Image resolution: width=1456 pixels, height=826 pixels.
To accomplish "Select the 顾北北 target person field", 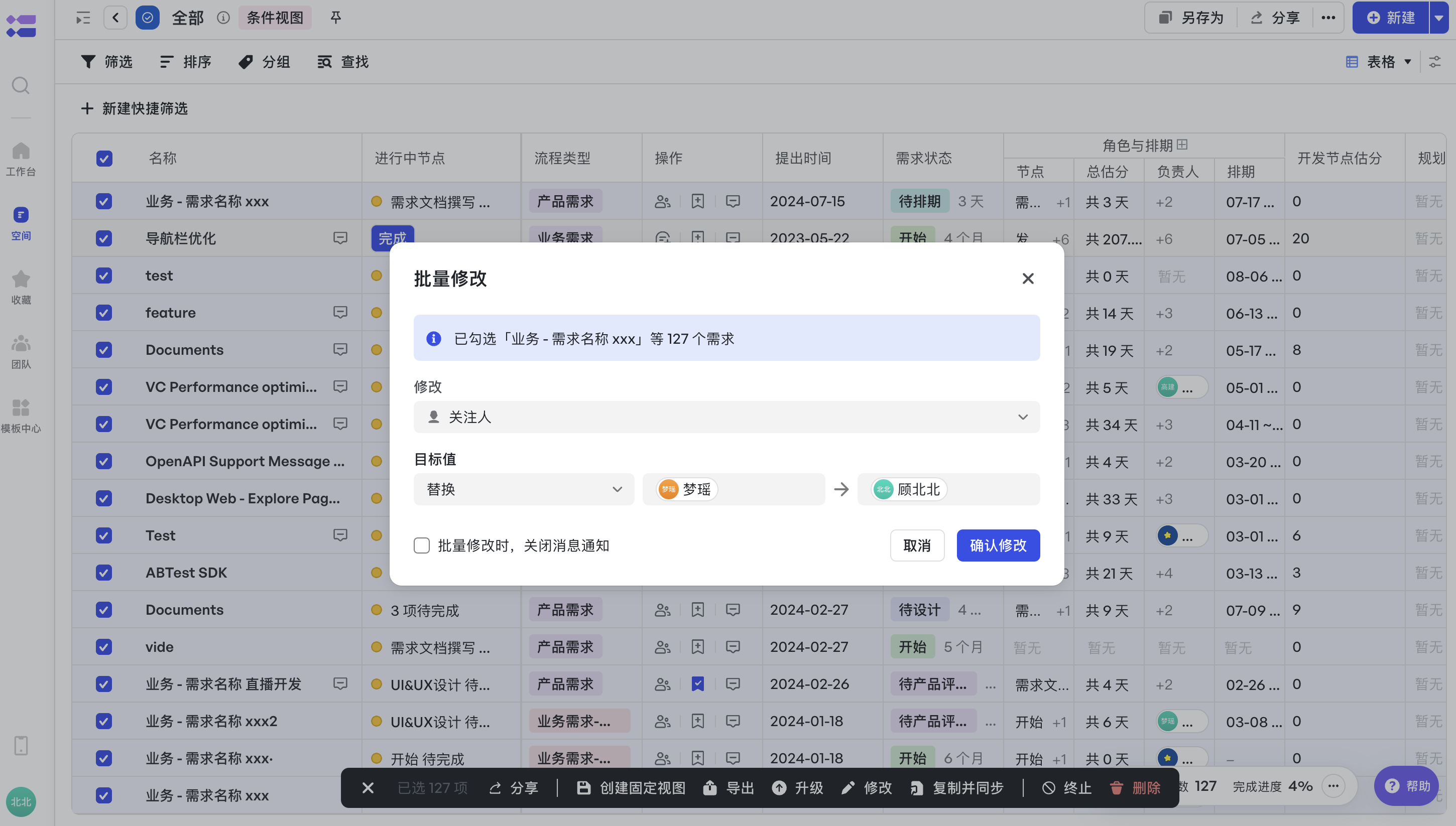I will click(x=948, y=489).
